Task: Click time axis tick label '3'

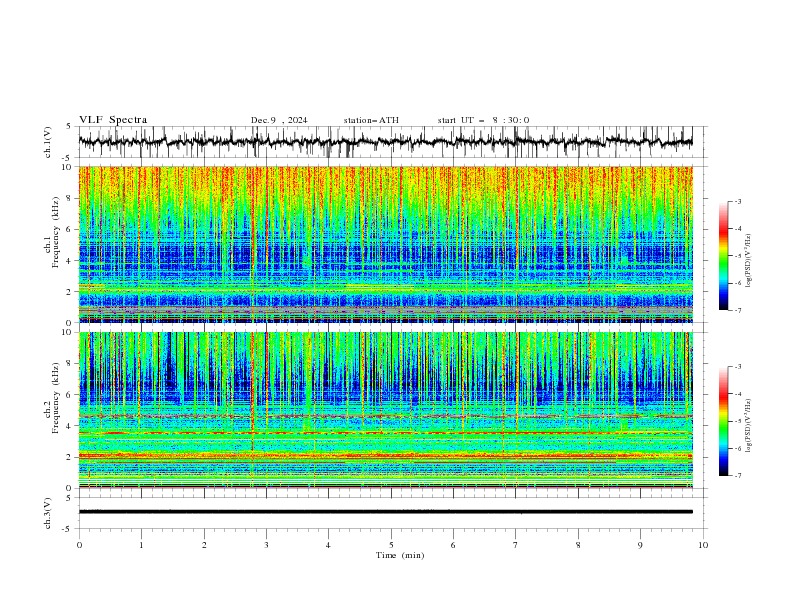Action: click(x=266, y=545)
